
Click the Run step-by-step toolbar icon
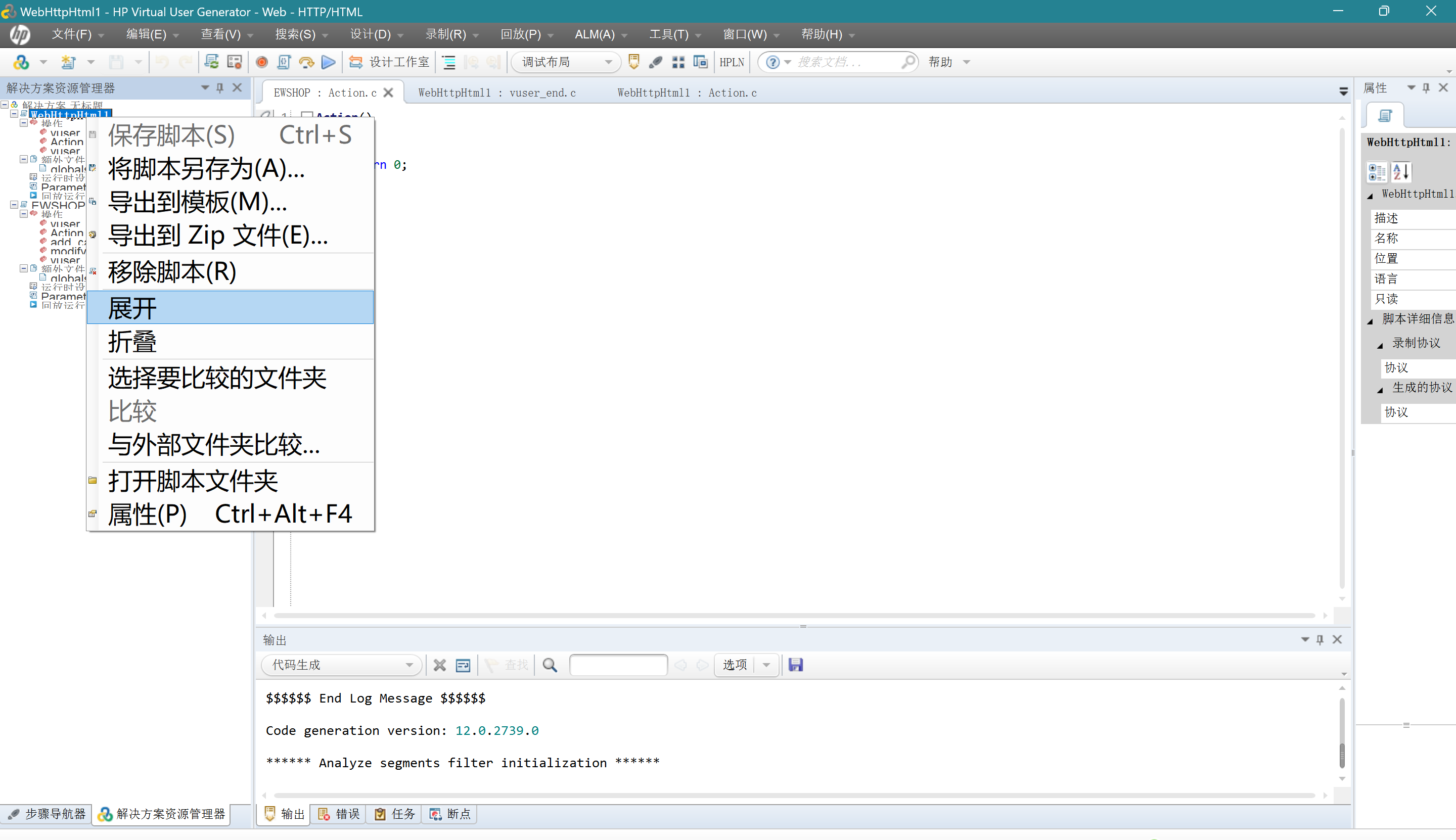(x=306, y=62)
